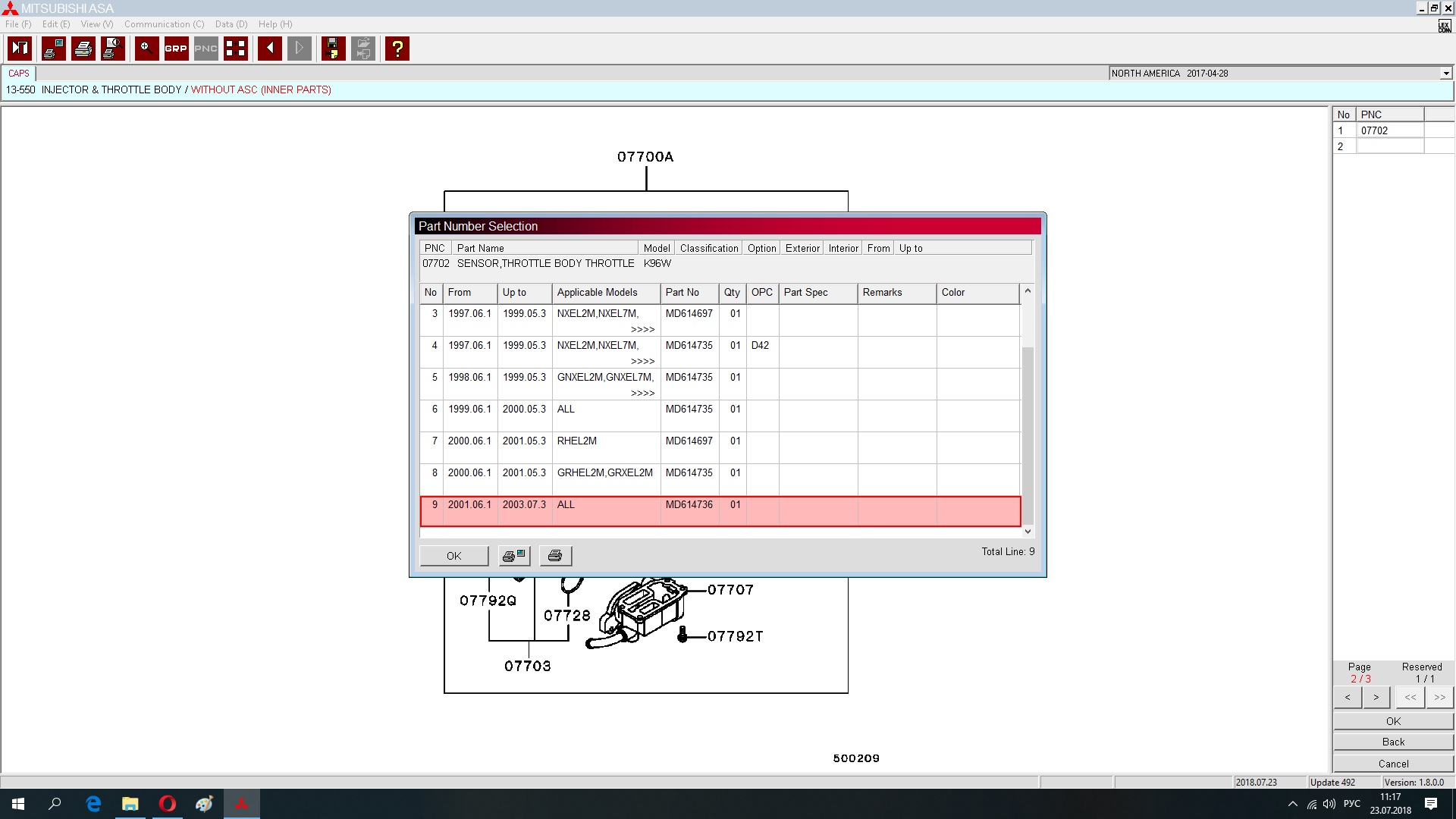Go to next page with > button
This screenshot has width=1456, height=819.
(1376, 697)
